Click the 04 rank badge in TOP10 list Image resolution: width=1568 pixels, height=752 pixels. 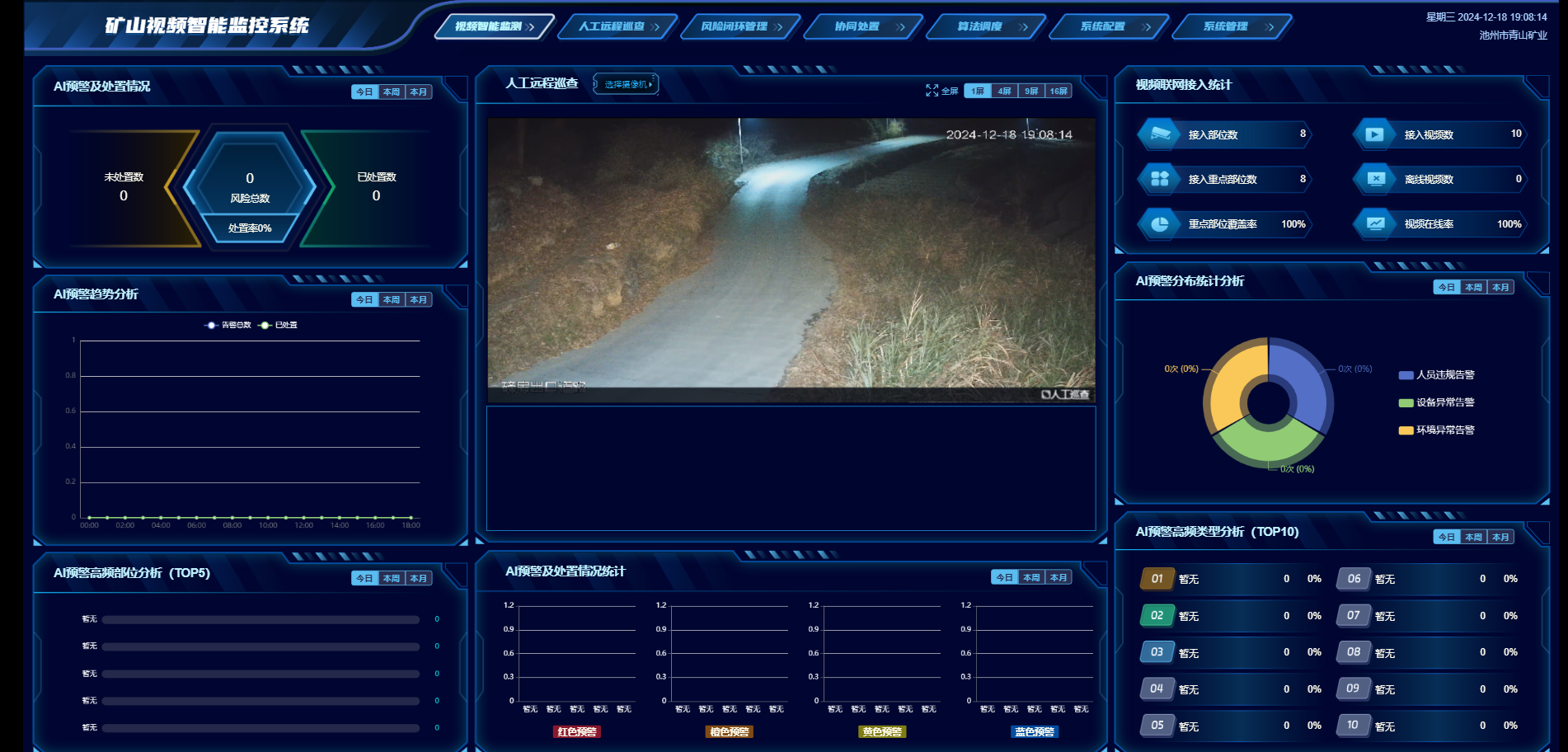coord(1157,689)
